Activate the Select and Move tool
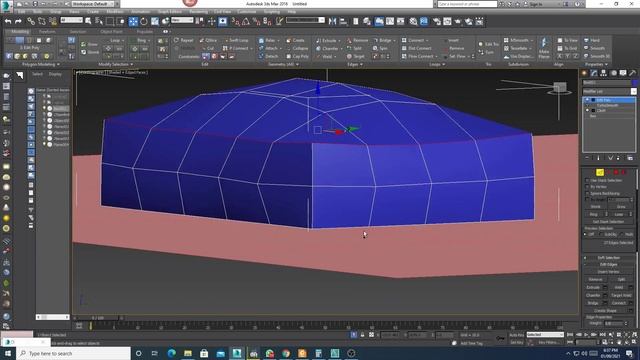Screen dimensions: 640x360 tap(133, 21)
